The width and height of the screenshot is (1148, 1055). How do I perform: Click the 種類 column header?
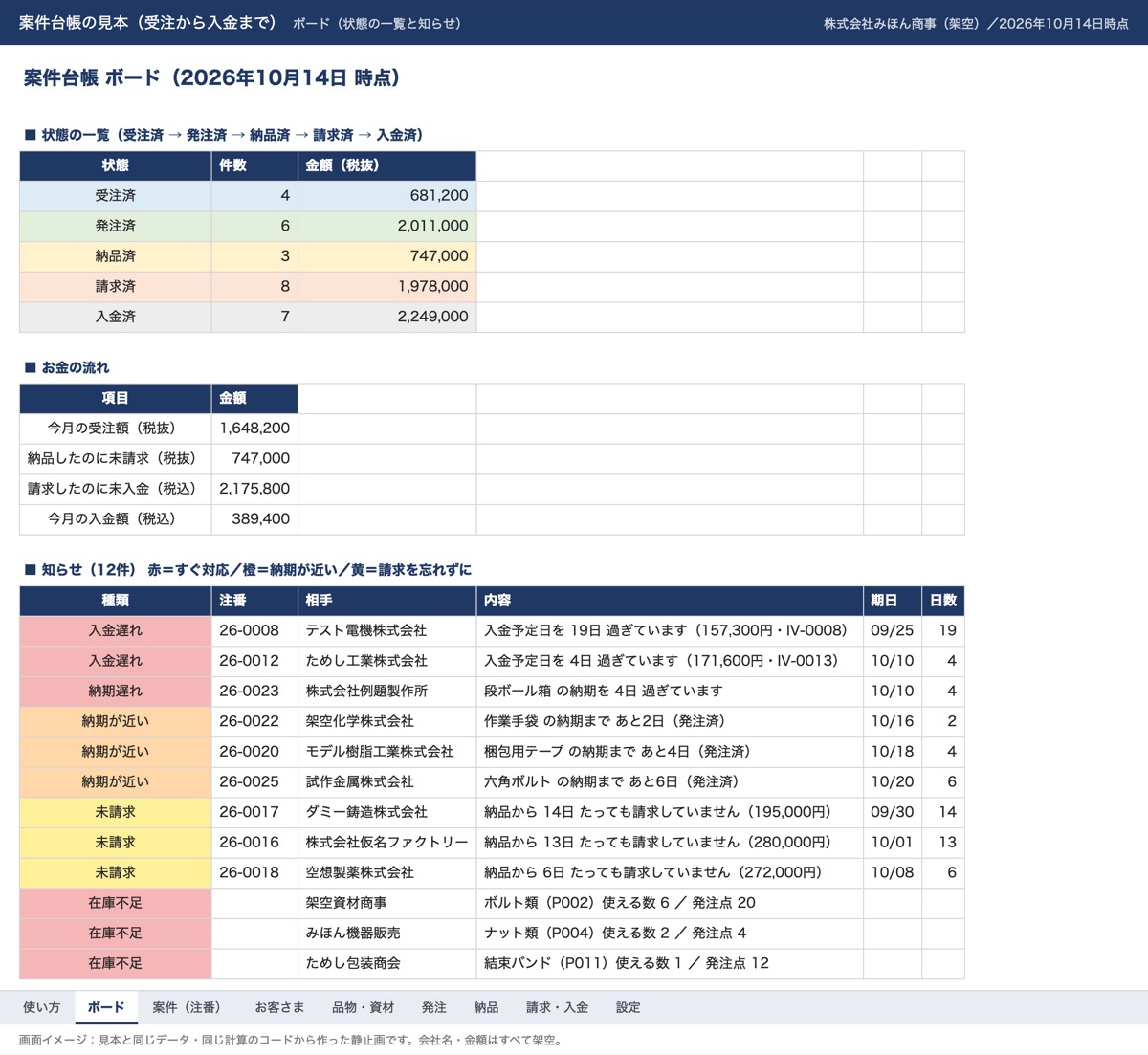[x=116, y=601]
